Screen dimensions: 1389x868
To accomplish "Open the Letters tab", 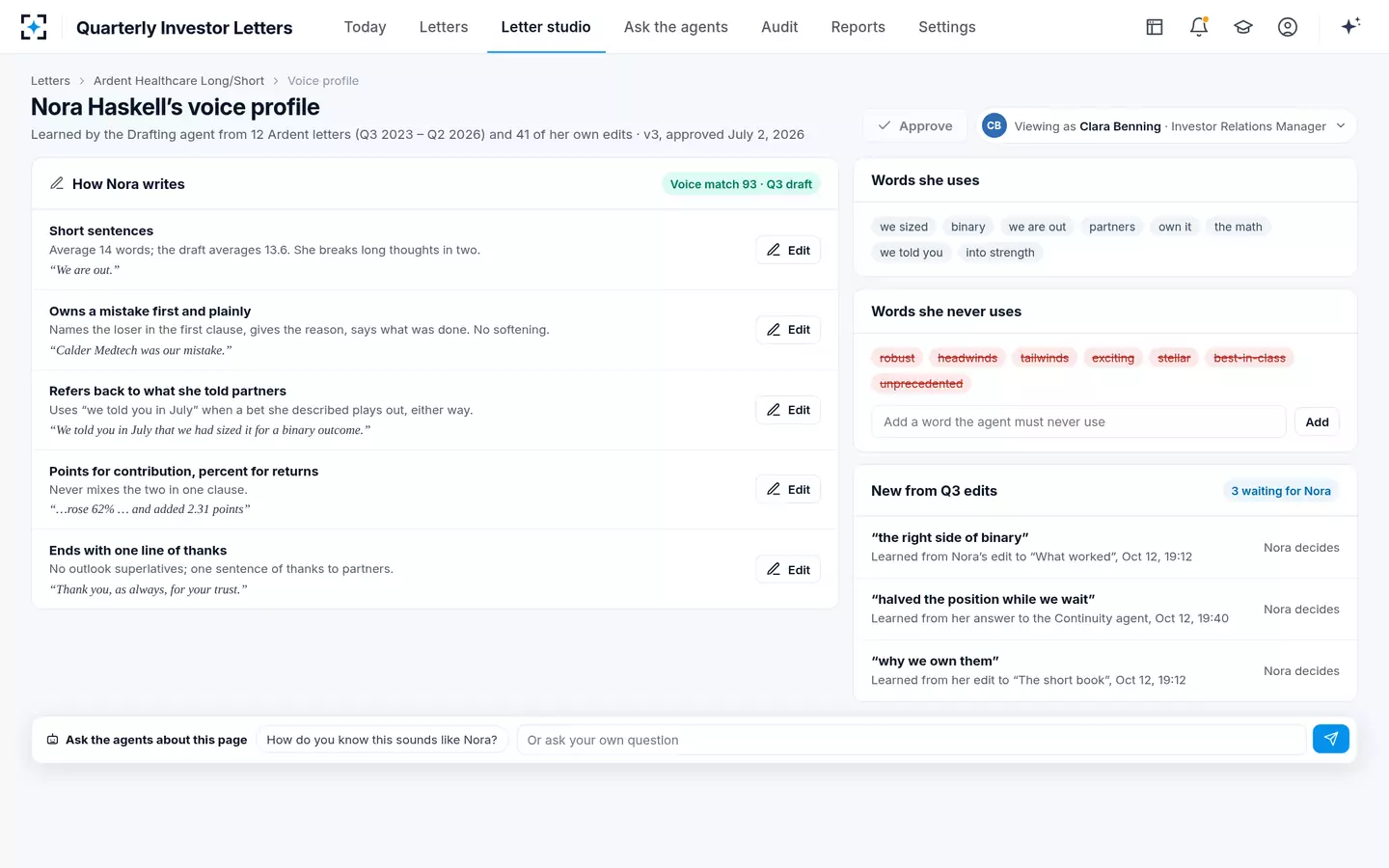I will click(444, 27).
